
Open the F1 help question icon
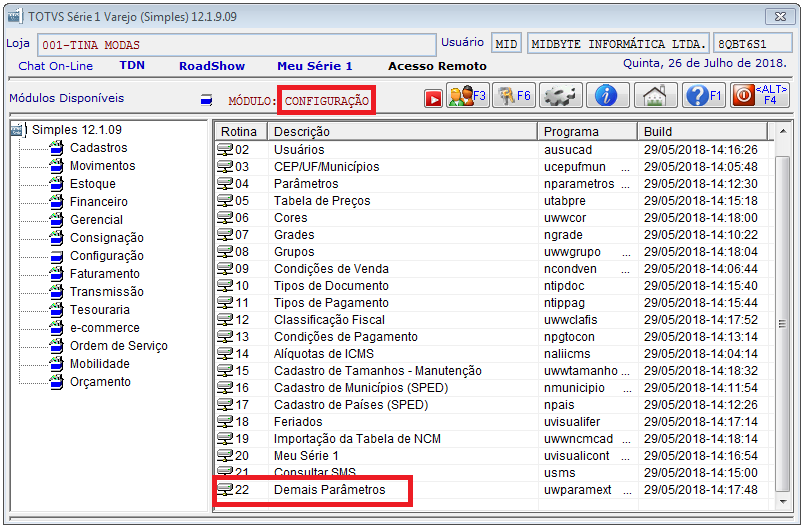tap(703, 96)
